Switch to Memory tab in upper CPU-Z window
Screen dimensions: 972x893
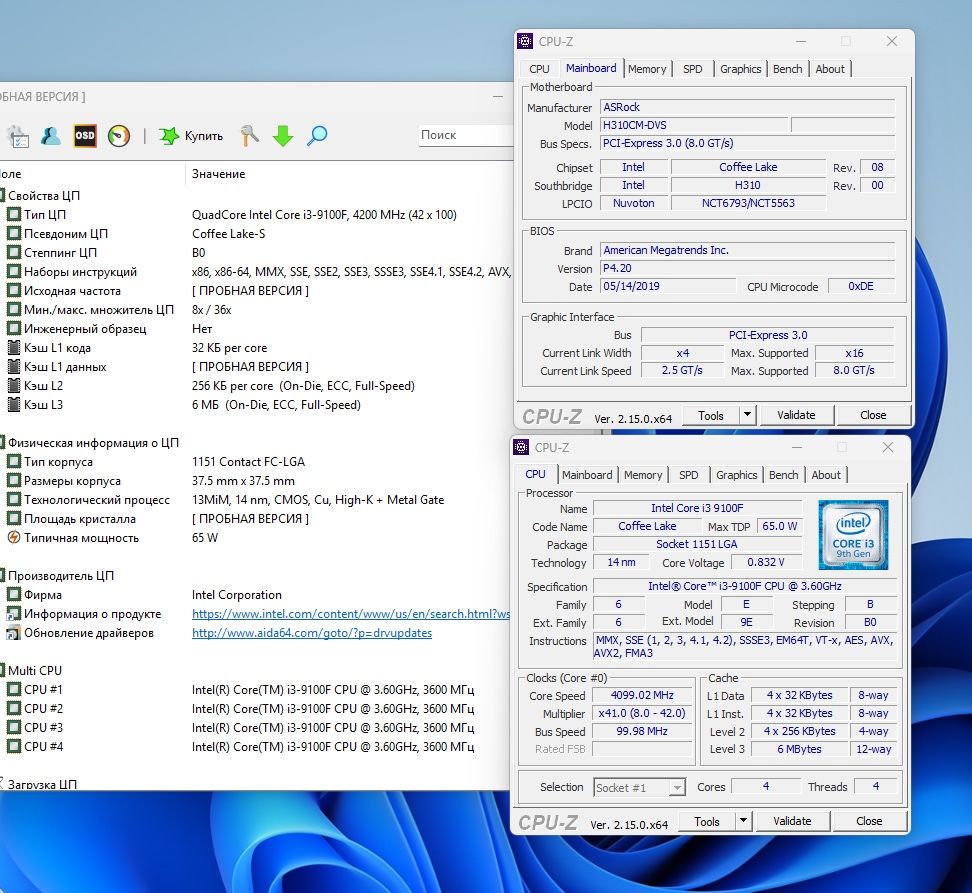point(647,69)
